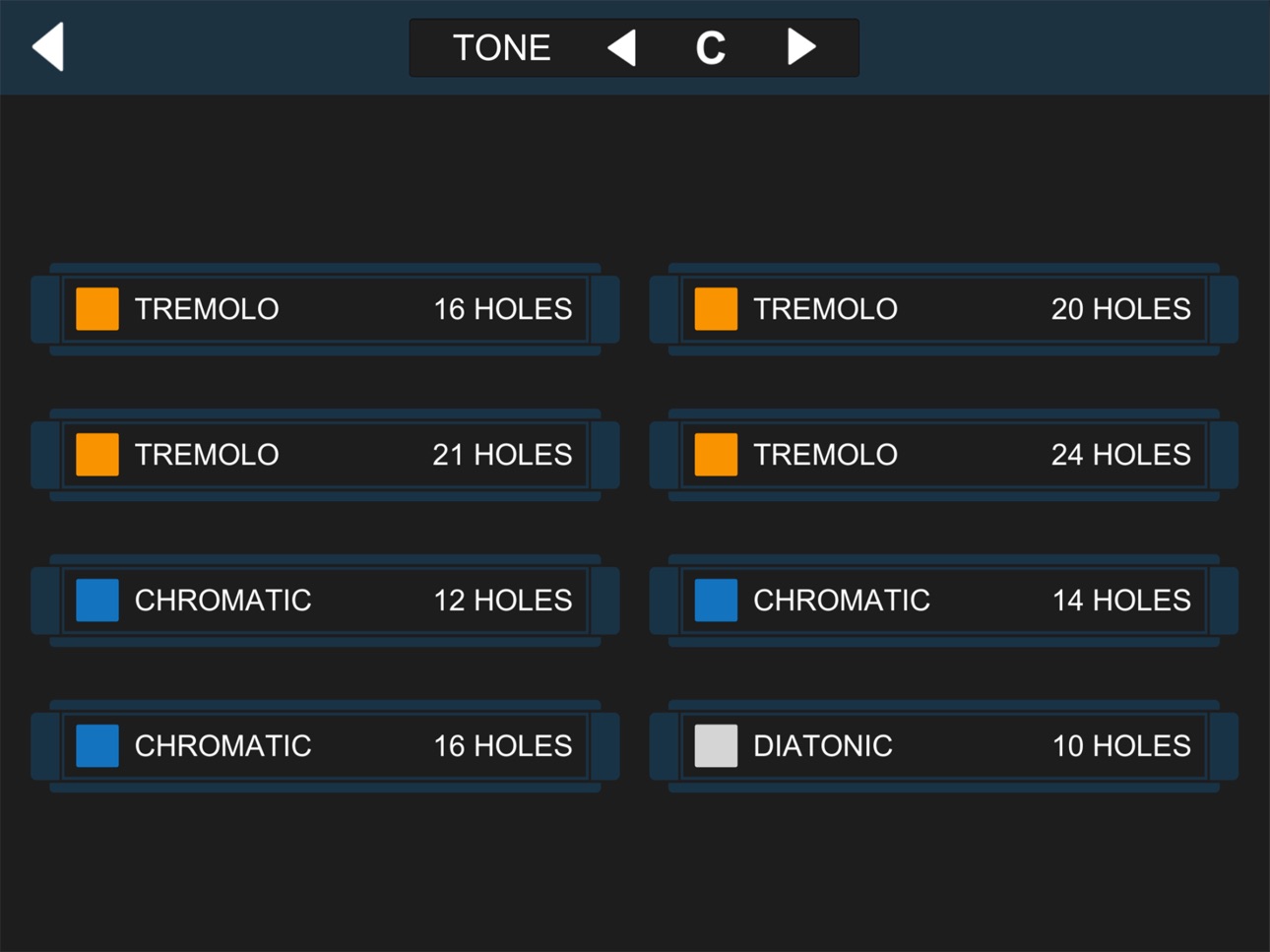
Task: Pick Chromatic 12 Holes harmonica
Action: click(x=325, y=601)
